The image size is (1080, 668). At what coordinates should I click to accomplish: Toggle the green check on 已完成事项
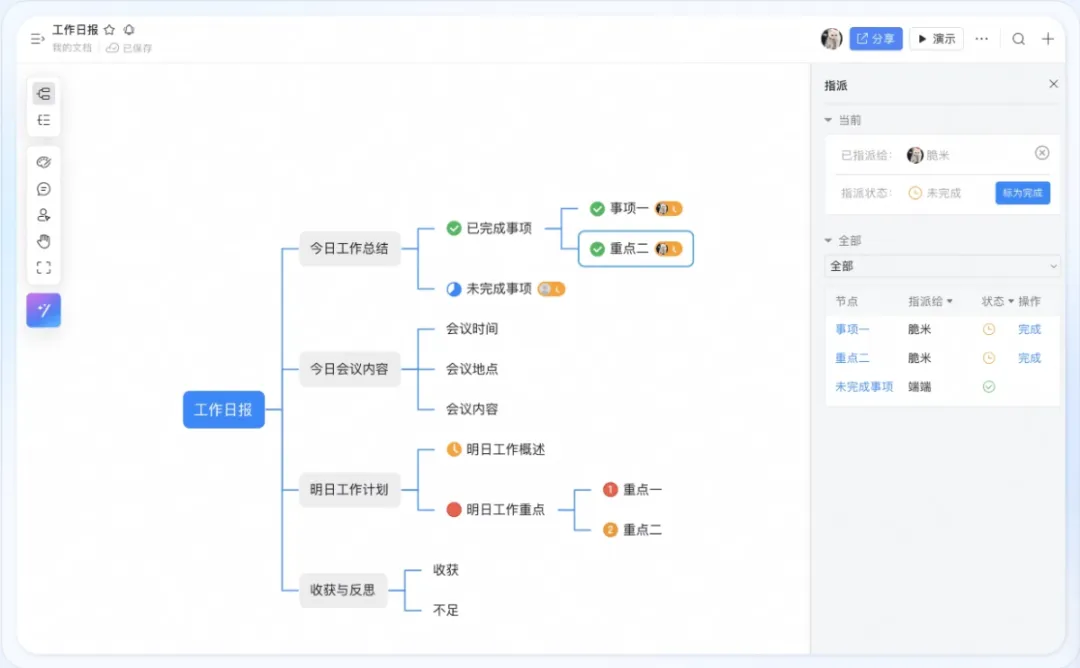point(453,228)
